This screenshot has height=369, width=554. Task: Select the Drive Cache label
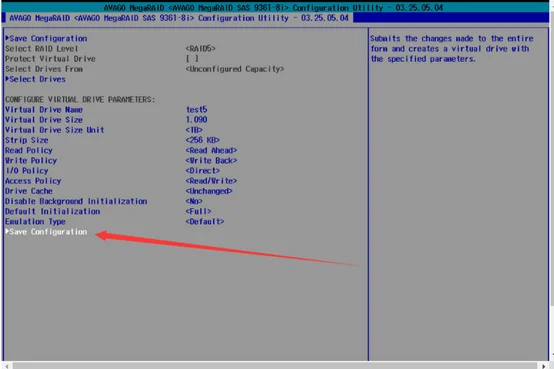(x=29, y=191)
